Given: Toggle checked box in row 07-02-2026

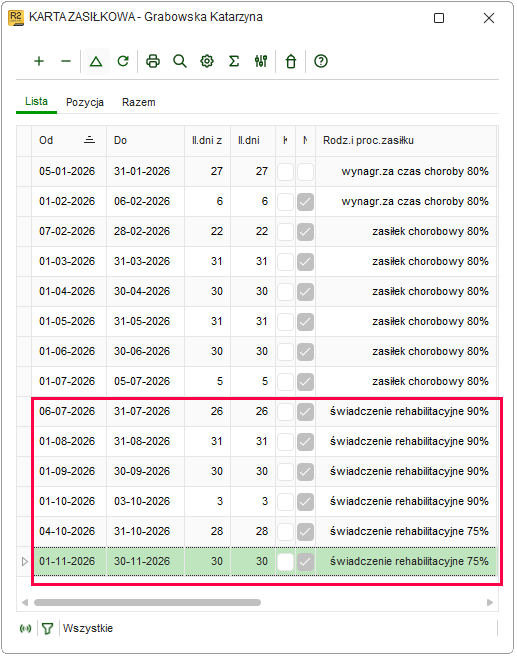Looking at the screenshot, I should (x=305, y=232).
